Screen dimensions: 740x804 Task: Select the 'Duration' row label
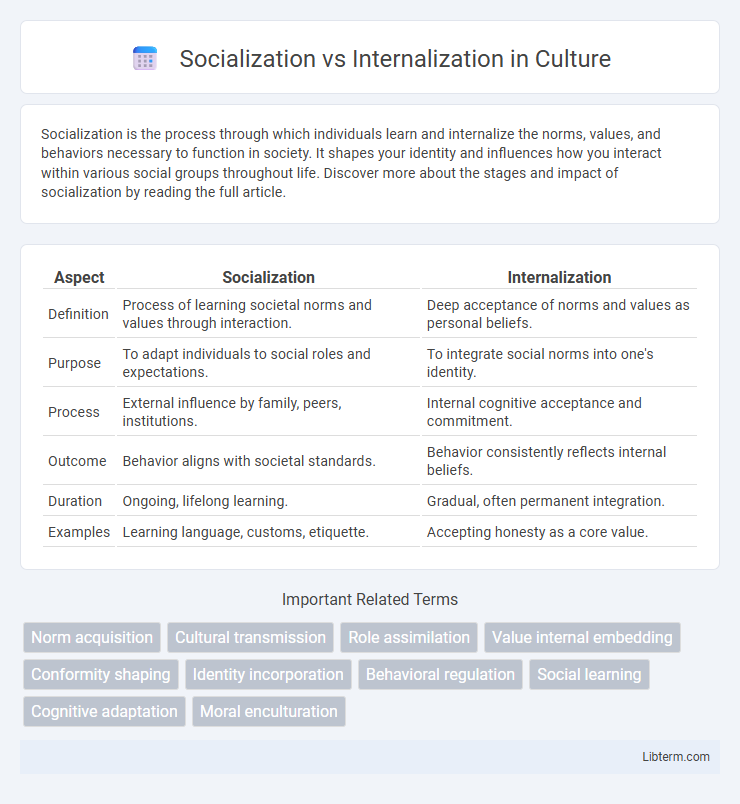pyautogui.click(x=75, y=500)
